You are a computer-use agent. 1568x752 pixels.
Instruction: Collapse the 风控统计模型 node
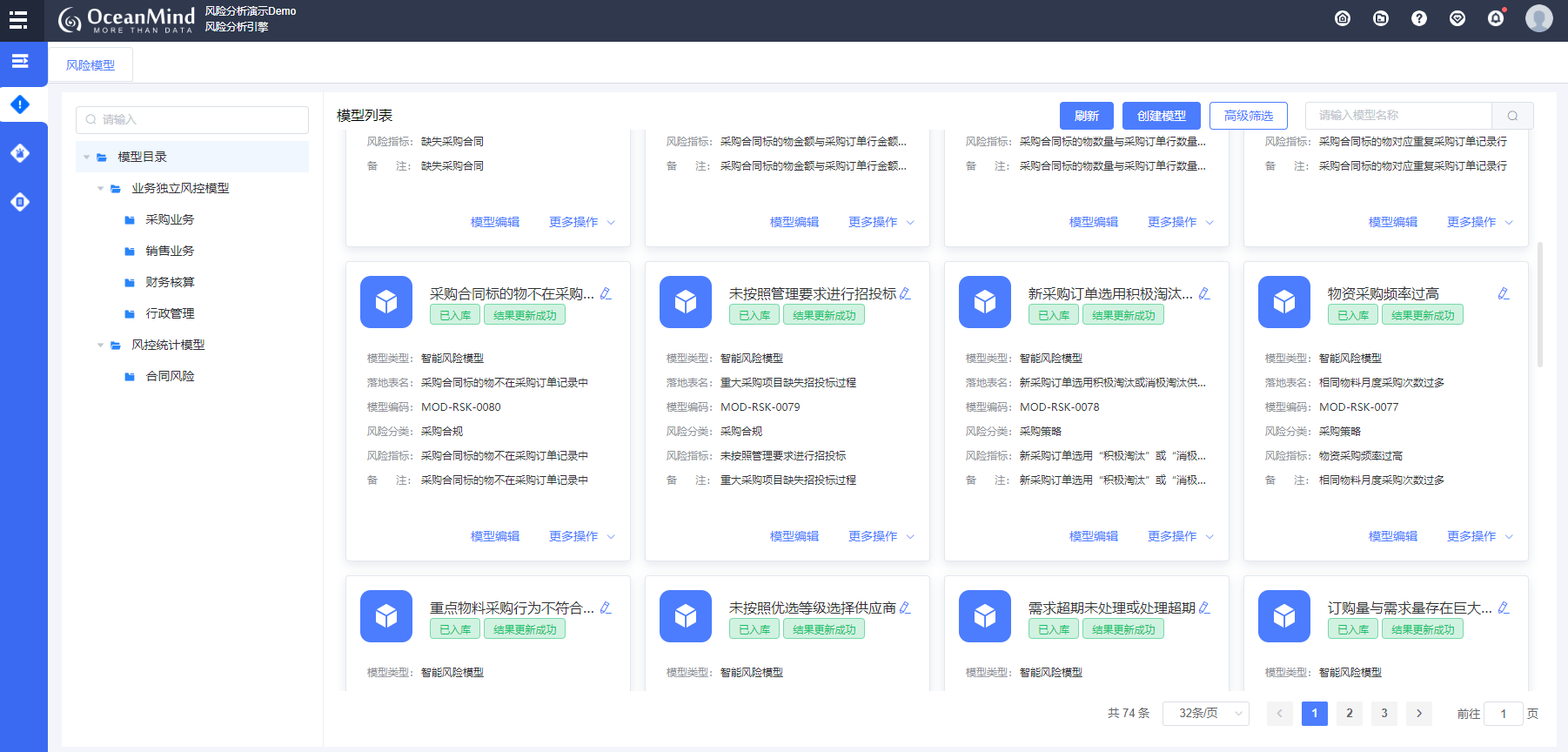pos(100,346)
